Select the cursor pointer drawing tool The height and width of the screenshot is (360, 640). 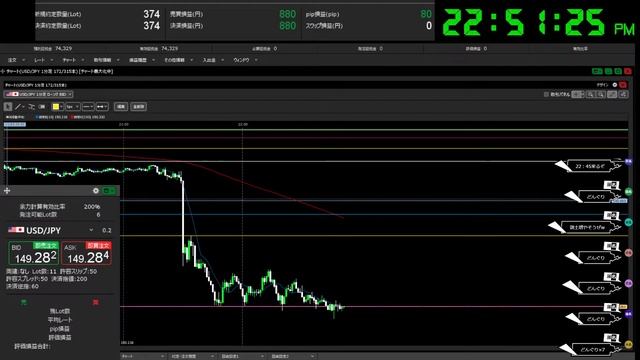pyautogui.click(x=8, y=107)
